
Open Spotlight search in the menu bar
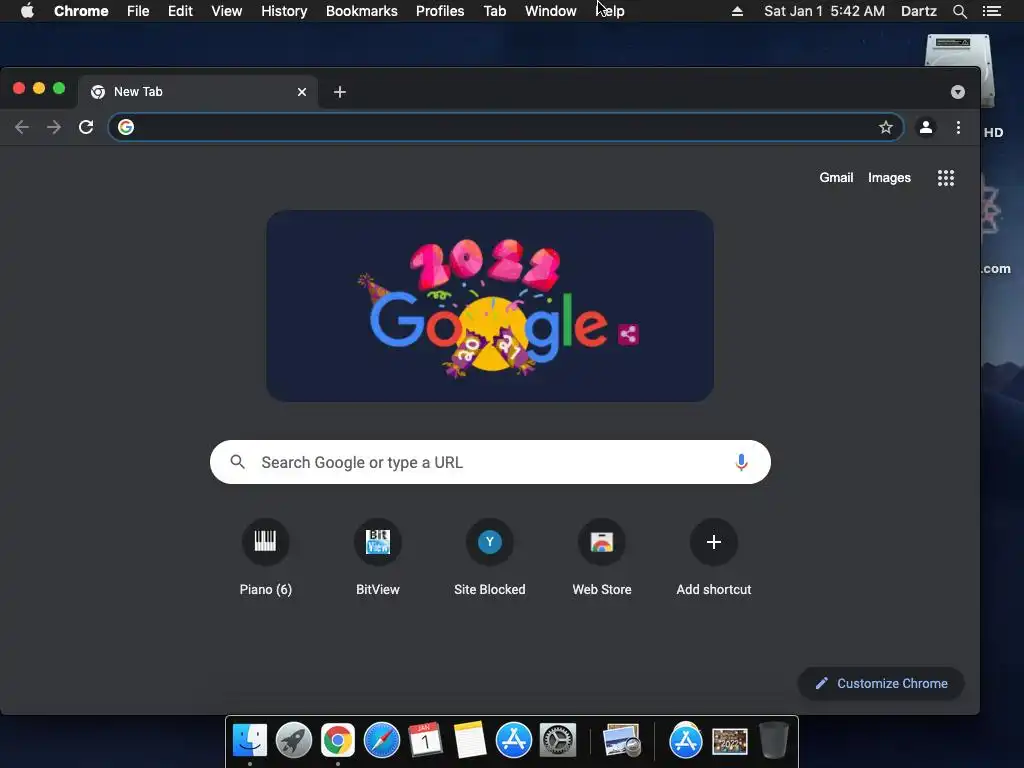(959, 11)
